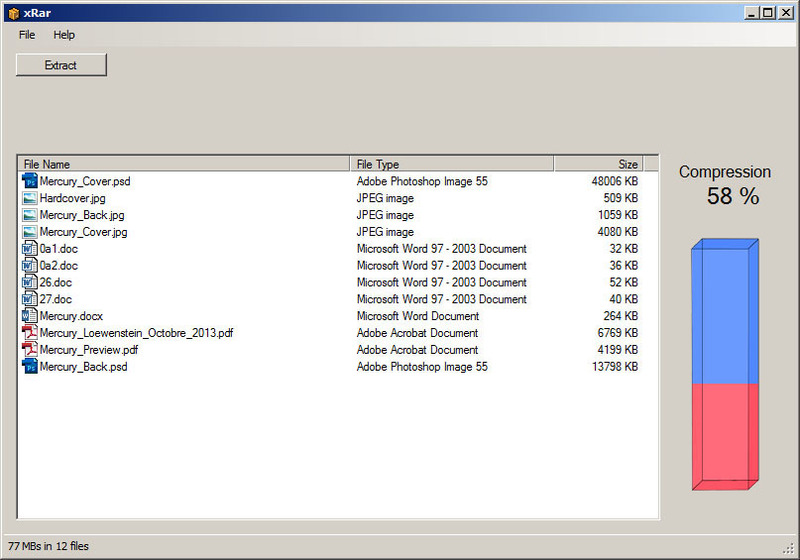Open the Help menu
The height and width of the screenshot is (560, 800).
(64, 35)
